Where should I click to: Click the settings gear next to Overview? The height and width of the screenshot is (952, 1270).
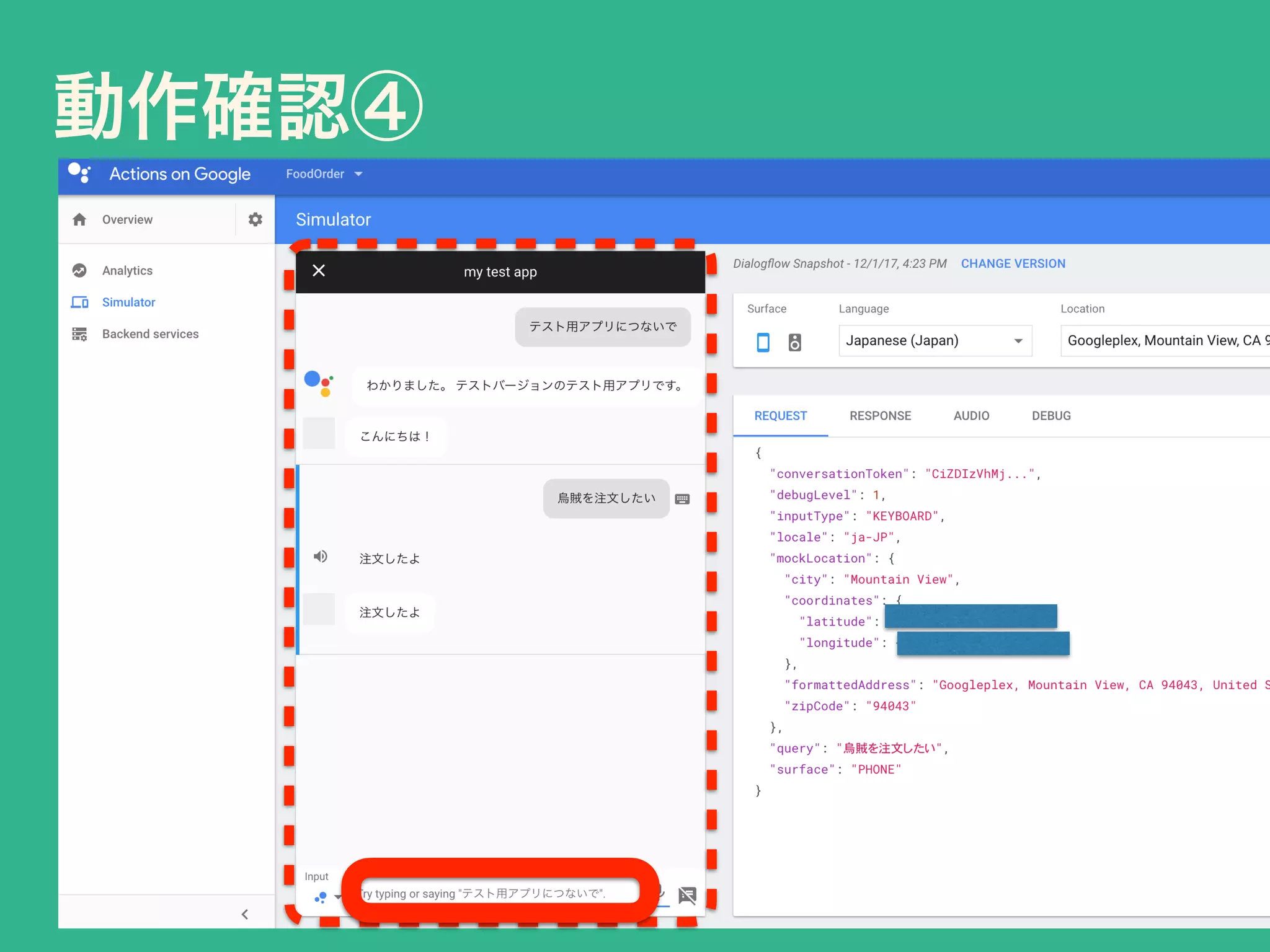pyautogui.click(x=255, y=219)
